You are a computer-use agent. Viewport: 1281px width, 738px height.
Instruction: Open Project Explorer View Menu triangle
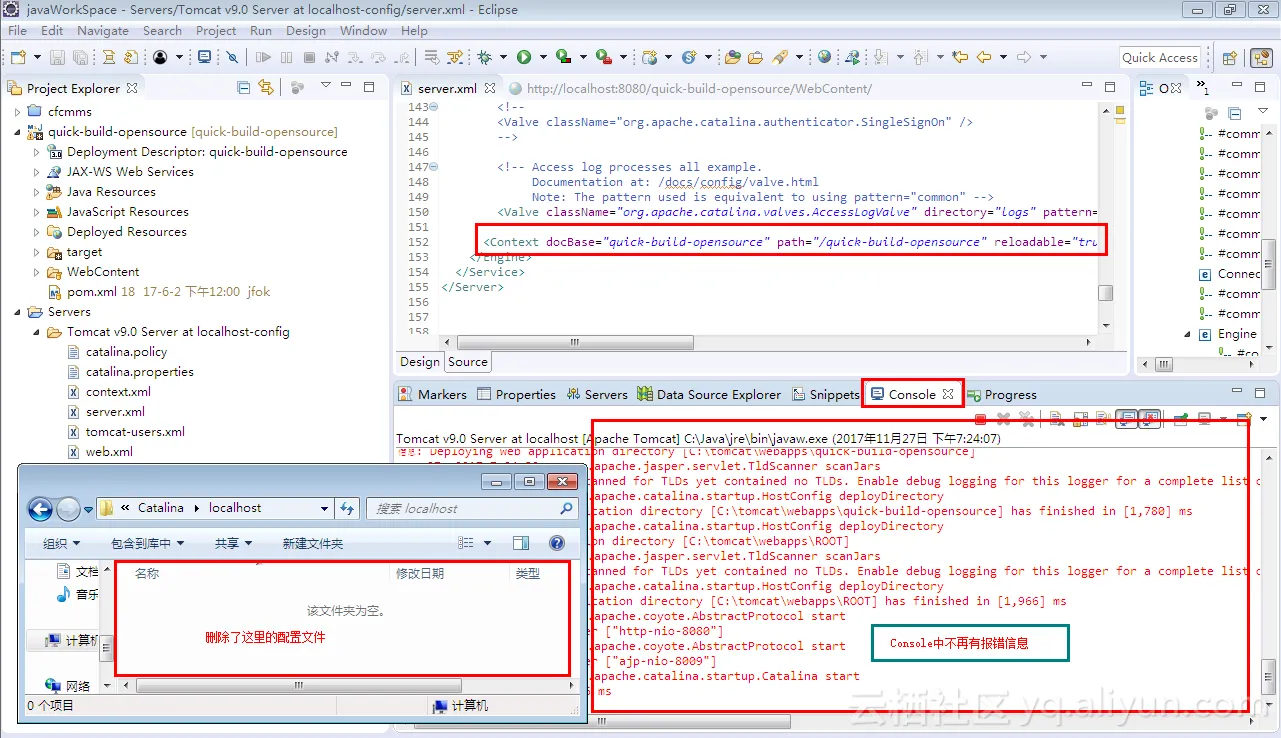pos(326,87)
